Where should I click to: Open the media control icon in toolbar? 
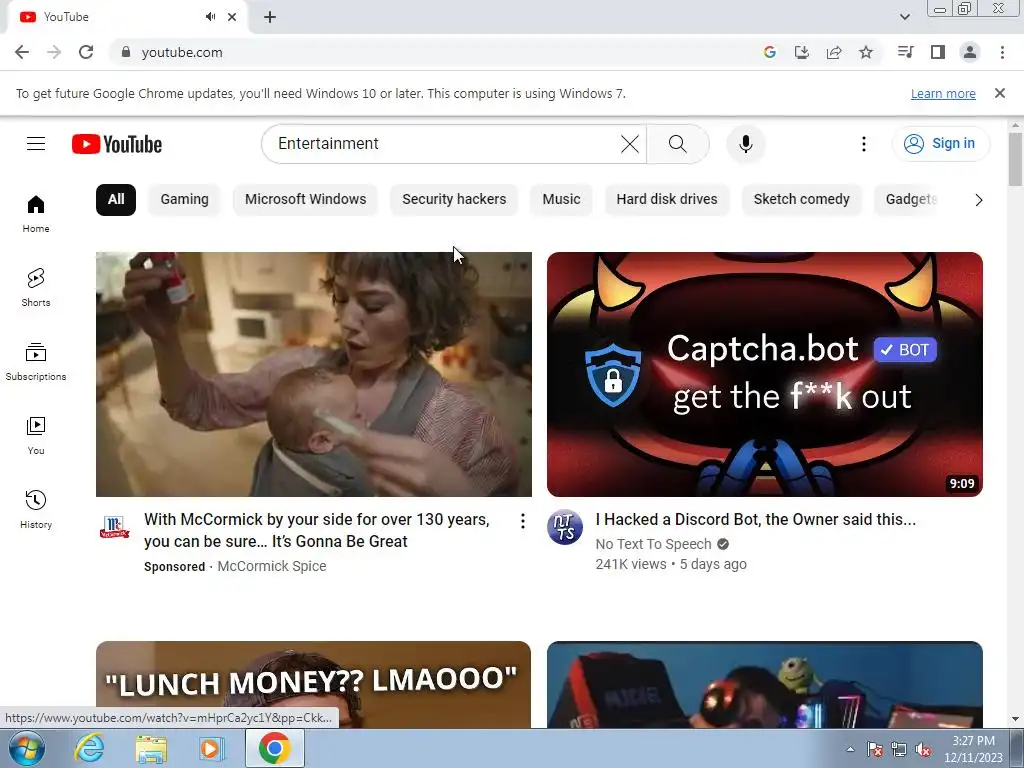click(x=906, y=52)
